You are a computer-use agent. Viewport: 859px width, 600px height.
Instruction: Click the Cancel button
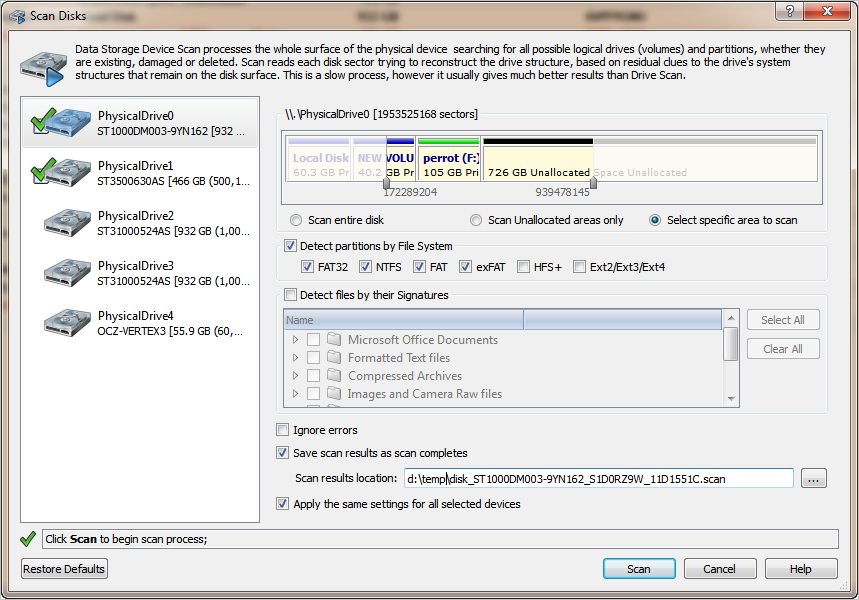tap(720, 569)
